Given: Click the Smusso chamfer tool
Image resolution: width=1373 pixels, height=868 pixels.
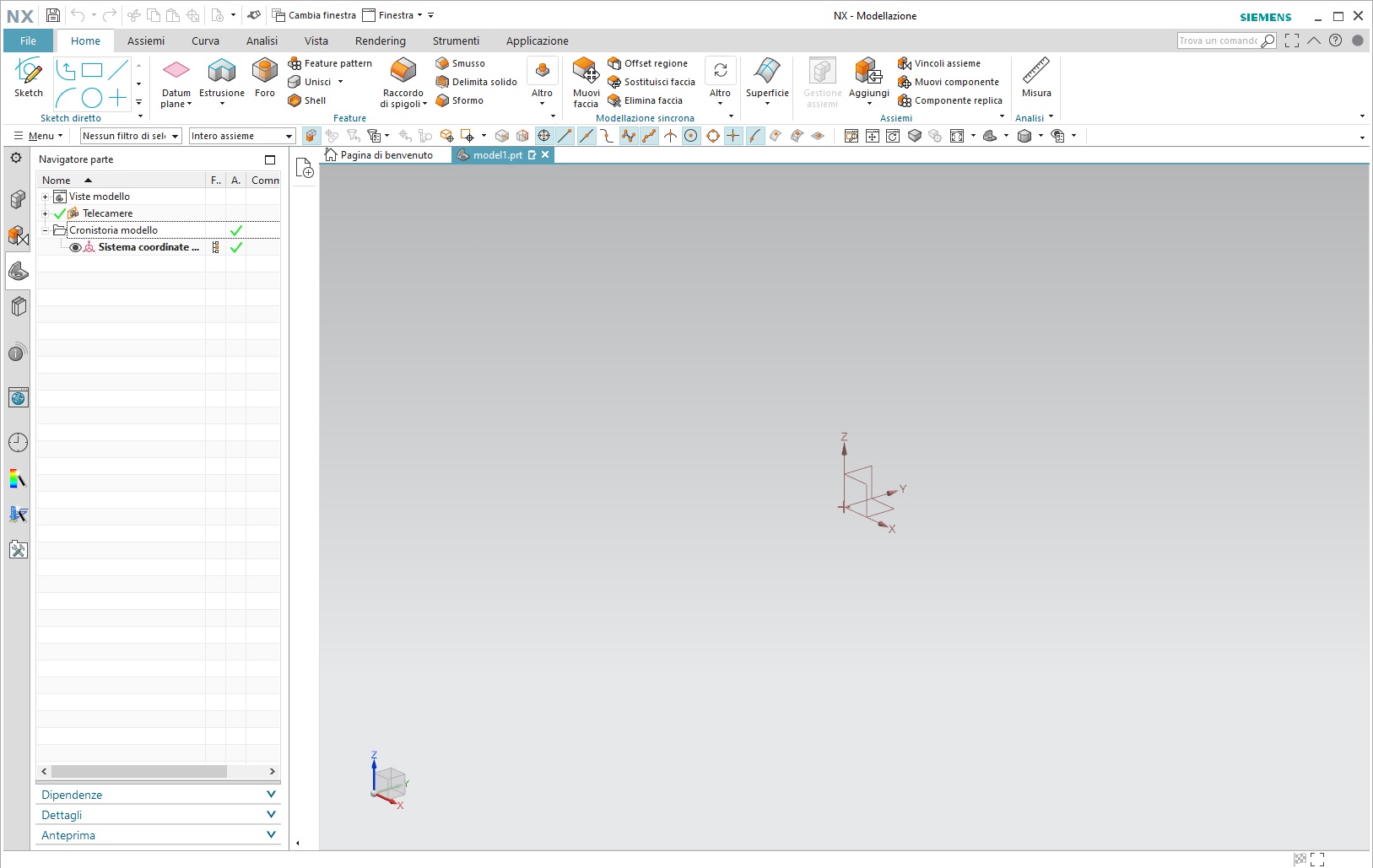Looking at the screenshot, I should (461, 63).
